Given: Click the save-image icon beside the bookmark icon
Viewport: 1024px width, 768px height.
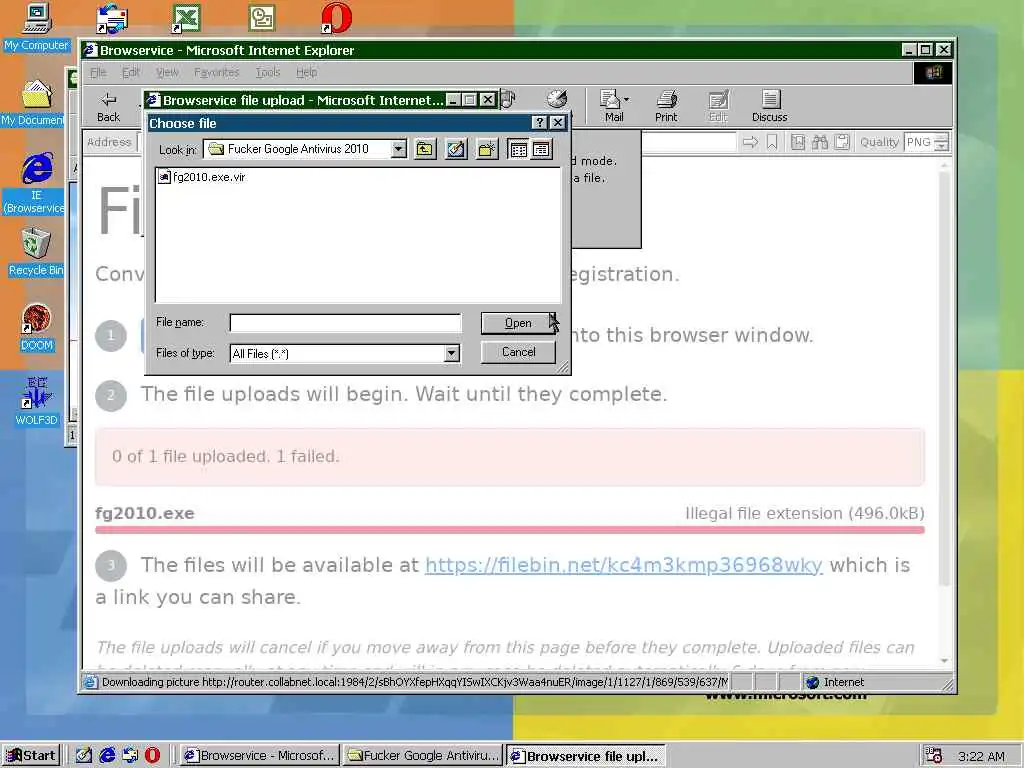Looking at the screenshot, I should 798,142.
